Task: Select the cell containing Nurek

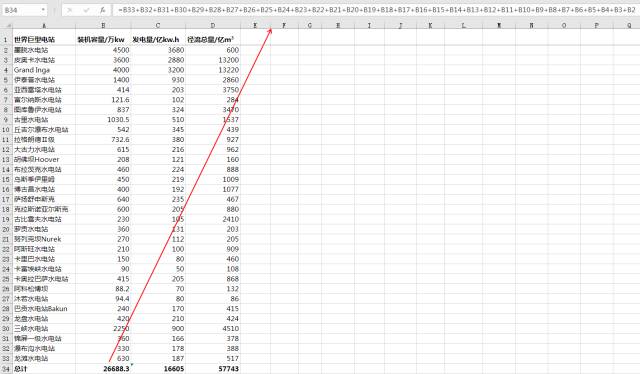Action: click(44, 239)
